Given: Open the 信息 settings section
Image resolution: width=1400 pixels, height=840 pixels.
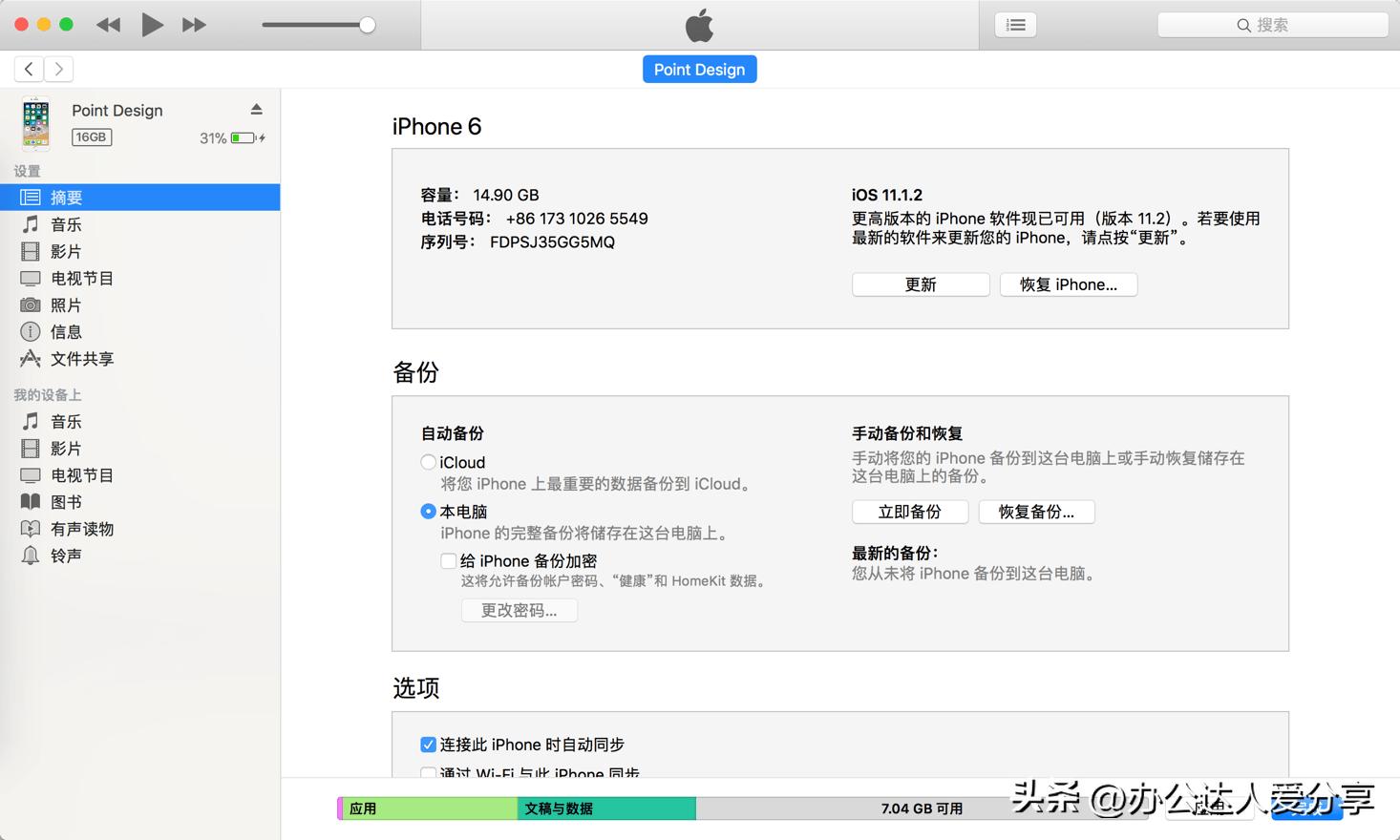Looking at the screenshot, I should tap(65, 331).
